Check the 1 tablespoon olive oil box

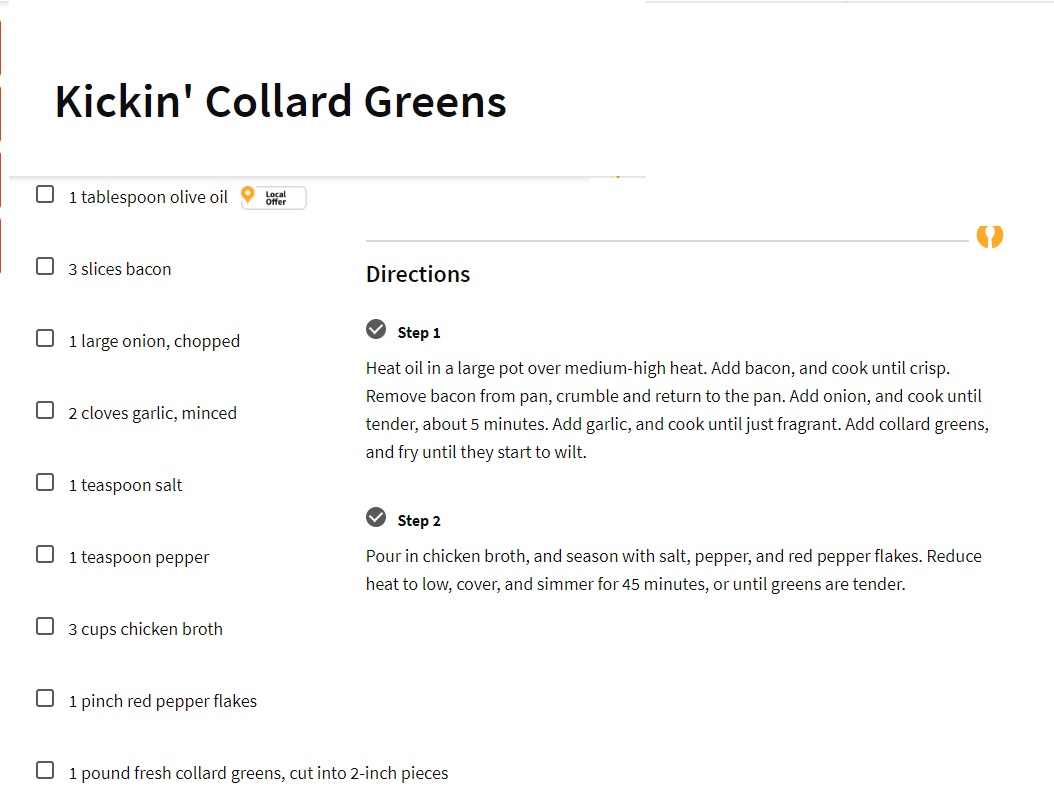point(45,194)
